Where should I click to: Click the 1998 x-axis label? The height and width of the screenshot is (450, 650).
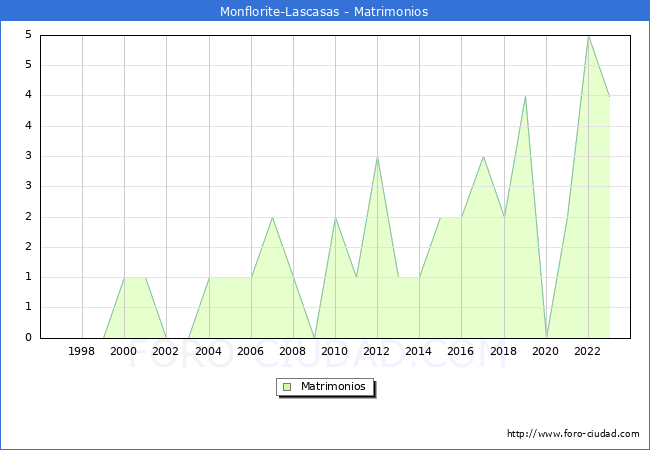[x=82, y=351]
